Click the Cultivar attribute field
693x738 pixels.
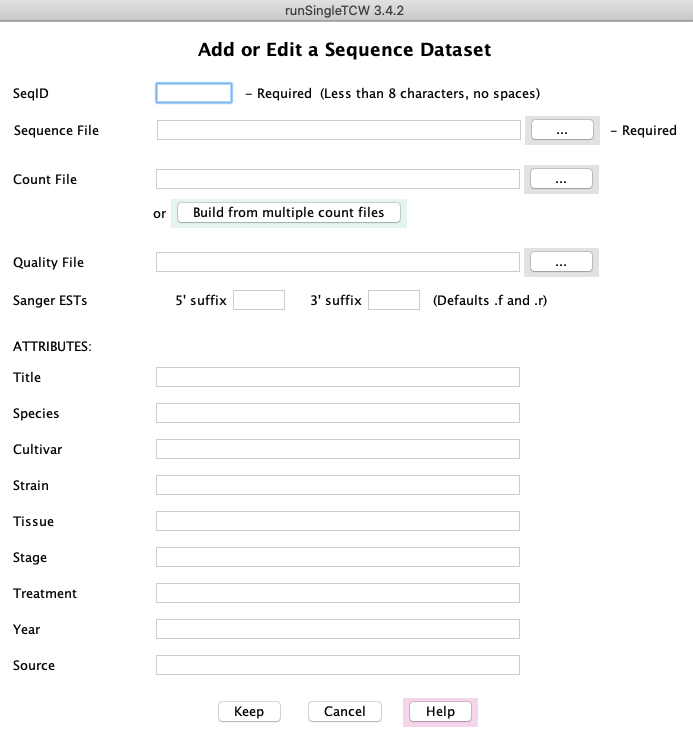(338, 449)
